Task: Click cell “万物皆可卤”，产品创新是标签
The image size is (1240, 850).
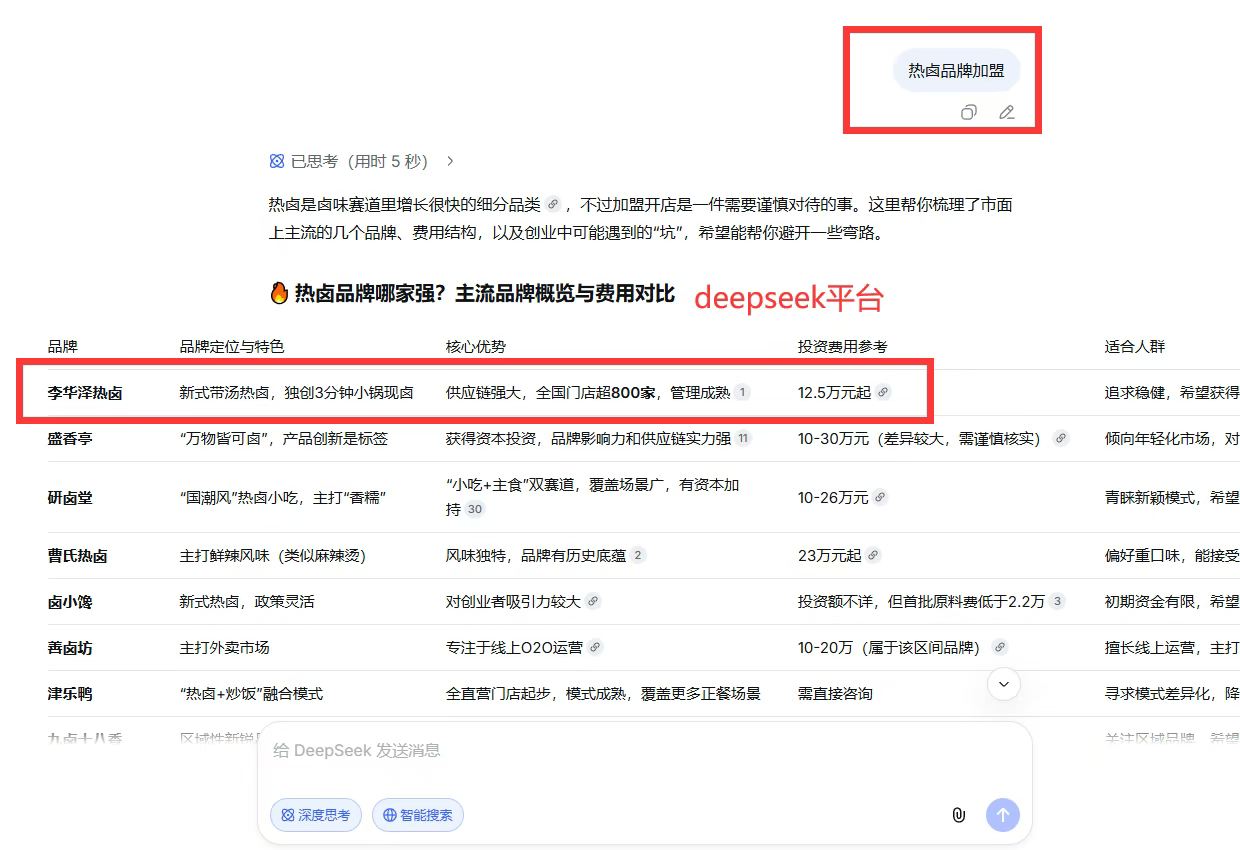Action: coord(284,439)
